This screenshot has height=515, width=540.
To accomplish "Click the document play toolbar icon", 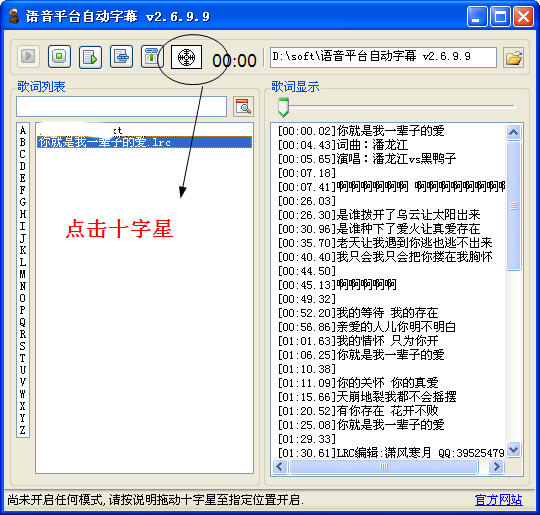I will click(90, 57).
